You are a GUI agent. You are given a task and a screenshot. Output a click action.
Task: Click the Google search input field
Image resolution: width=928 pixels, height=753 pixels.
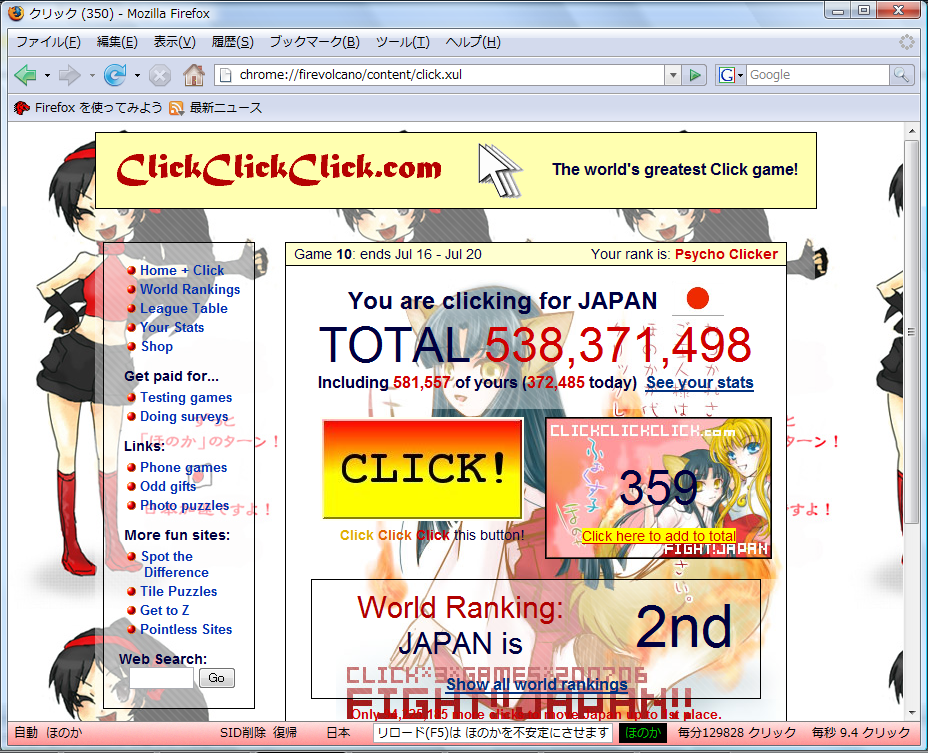tap(817, 75)
